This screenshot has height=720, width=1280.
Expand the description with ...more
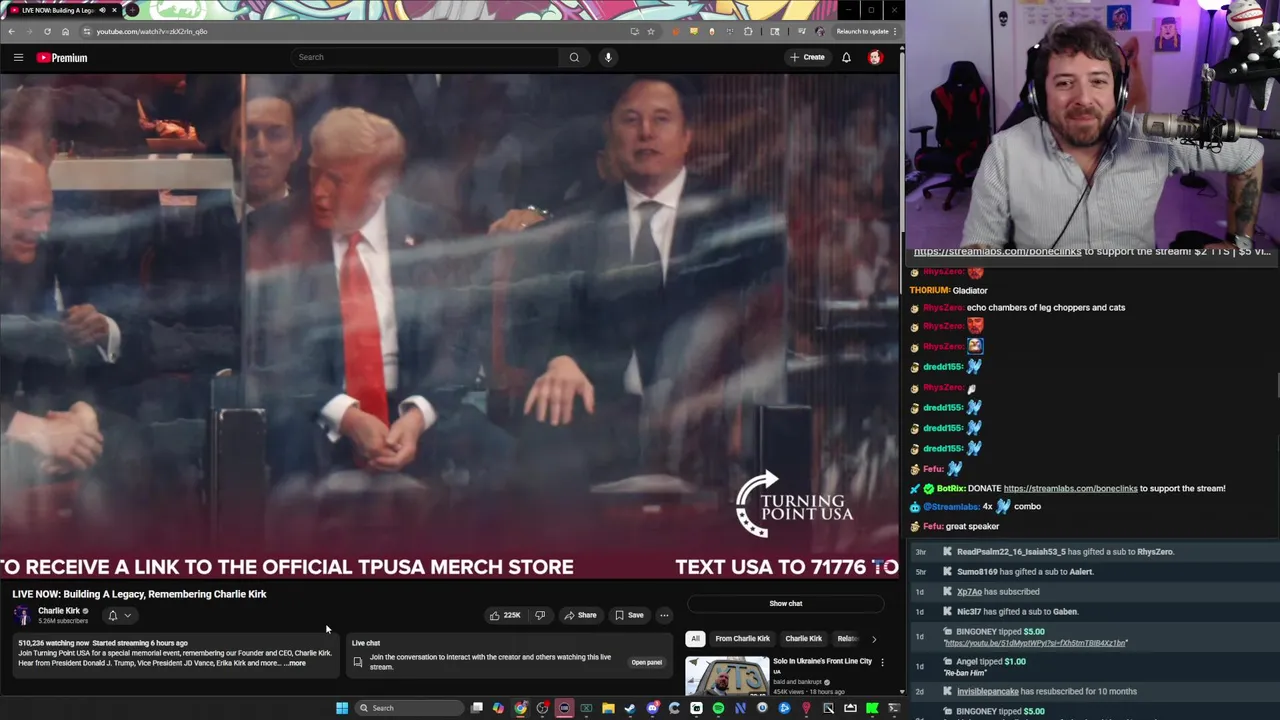pyautogui.click(x=295, y=663)
